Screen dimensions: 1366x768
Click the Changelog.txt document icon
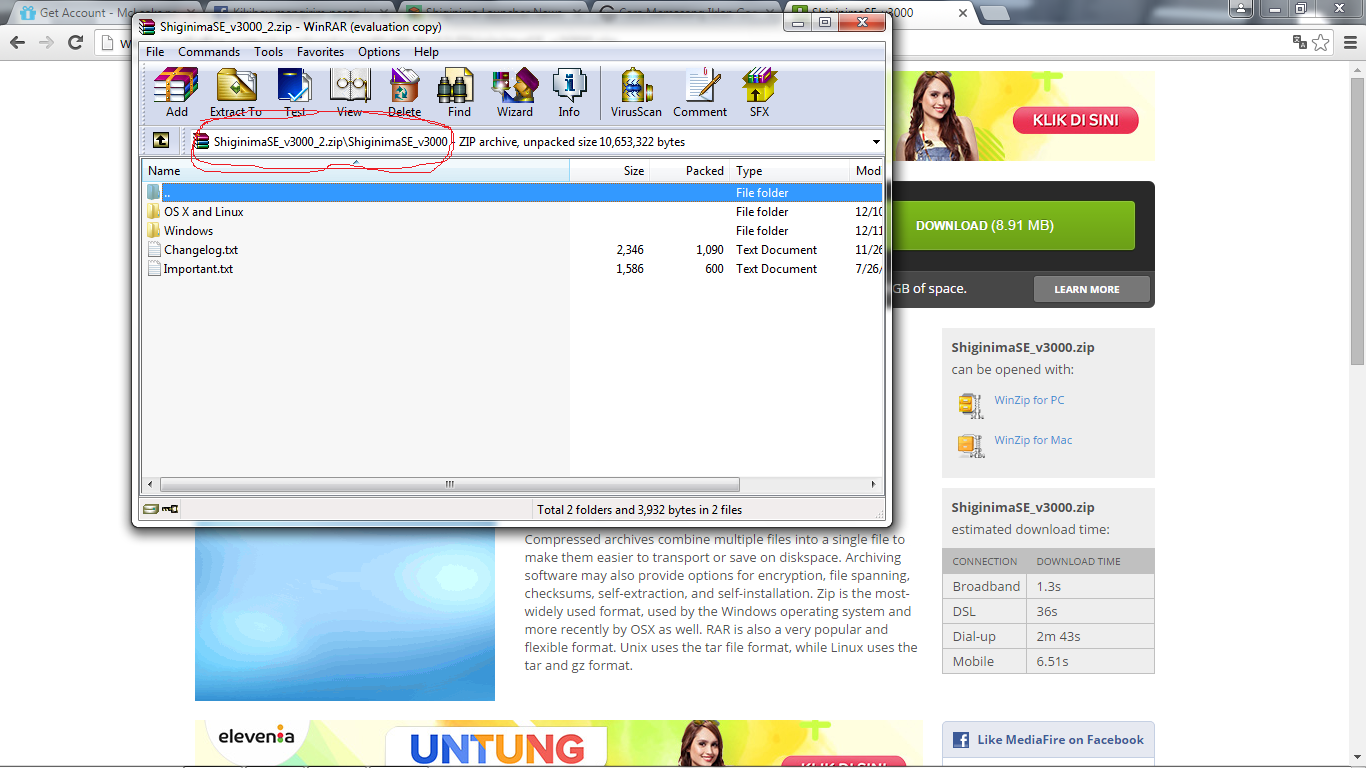(153, 250)
